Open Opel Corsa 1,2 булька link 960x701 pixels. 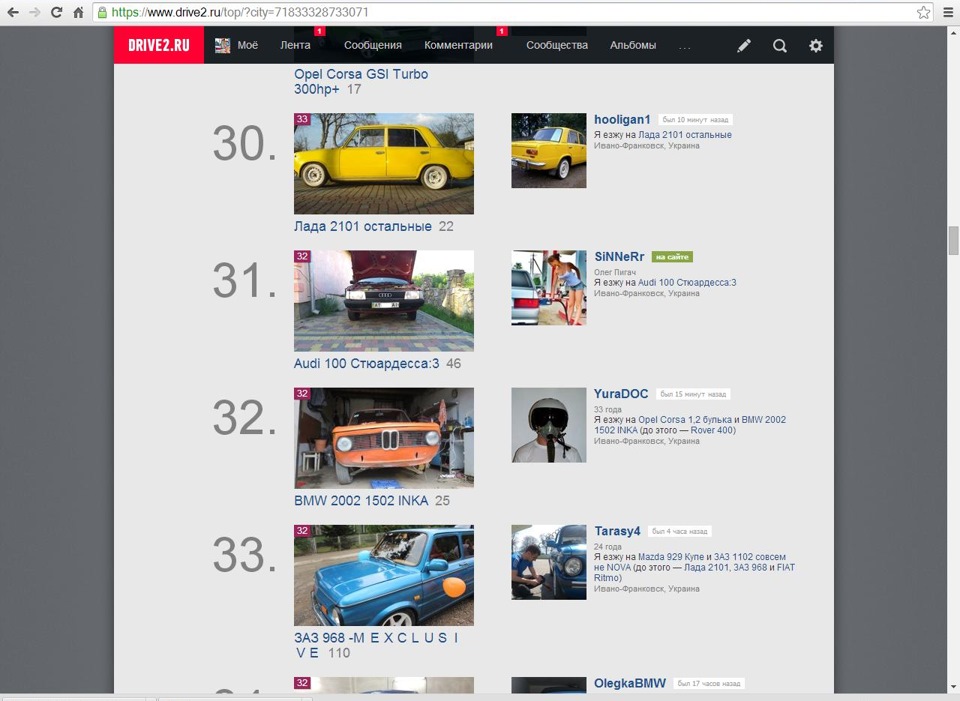click(x=684, y=420)
